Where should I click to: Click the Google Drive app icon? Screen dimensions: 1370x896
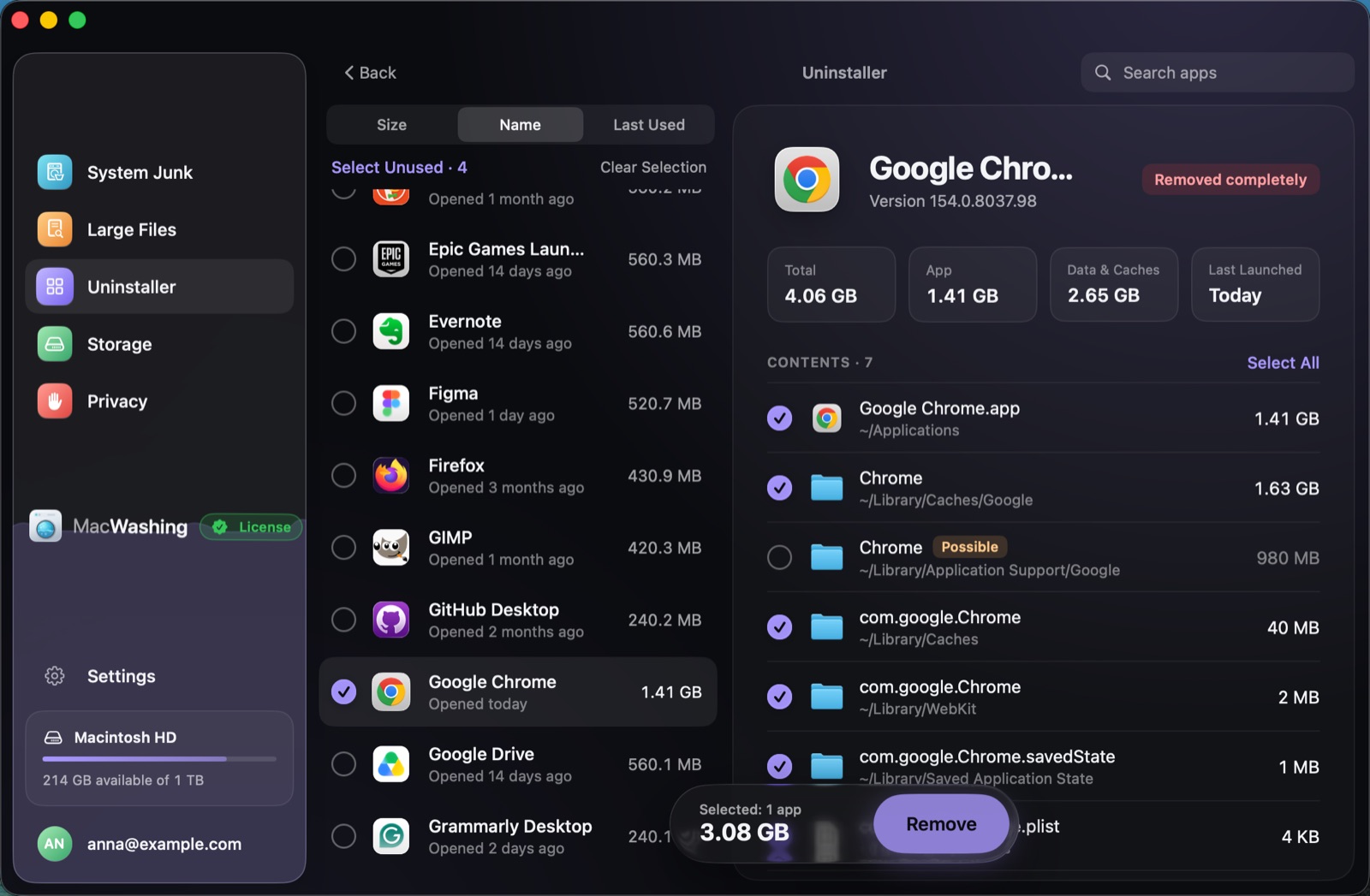391,764
